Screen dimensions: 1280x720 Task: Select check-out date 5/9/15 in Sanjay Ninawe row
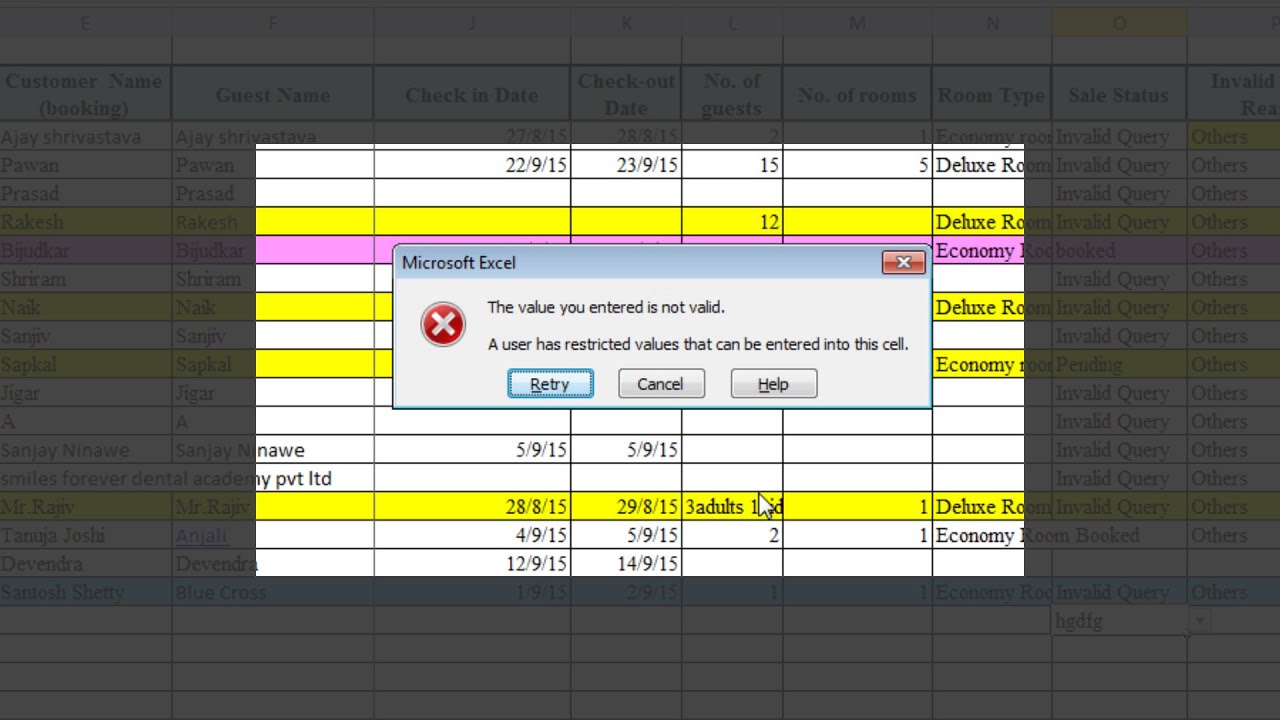[x=626, y=450]
